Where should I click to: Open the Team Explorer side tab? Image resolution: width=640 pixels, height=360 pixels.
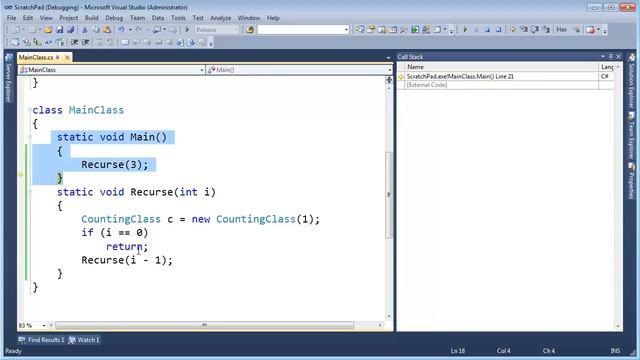tap(632, 136)
